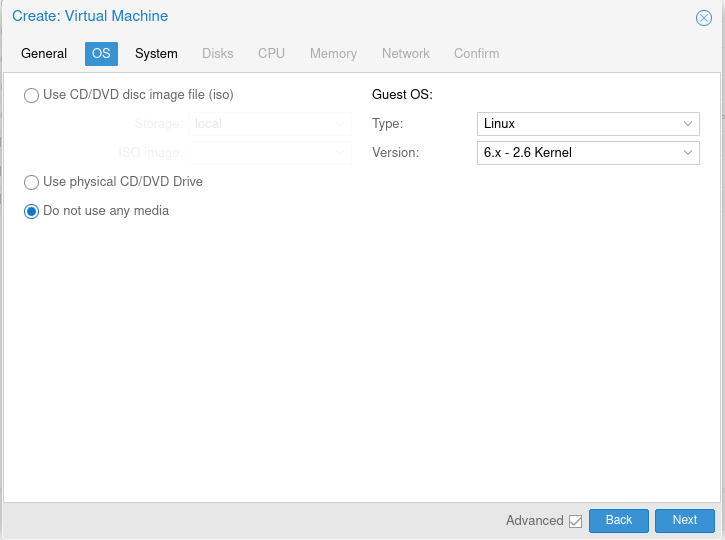Image resolution: width=725 pixels, height=540 pixels.
Task: Select Use CD/DVD disc image file option
Action: point(32,96)
